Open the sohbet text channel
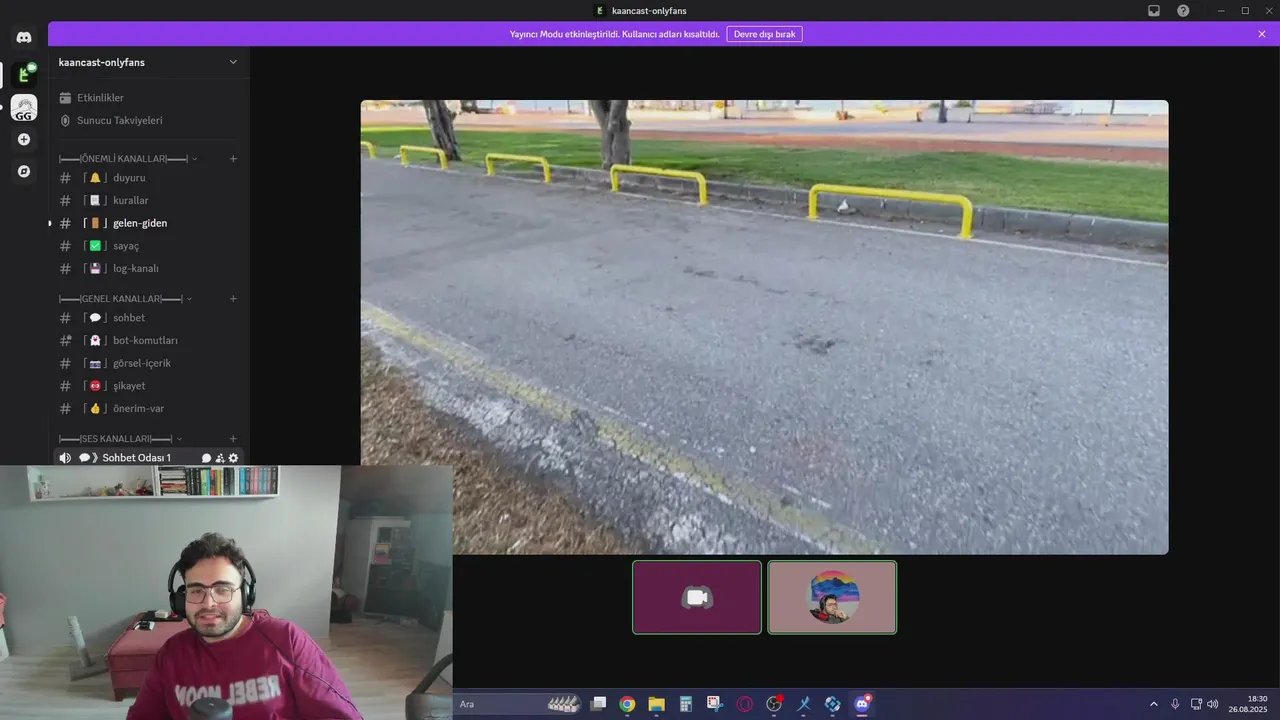The height and width of the screenshot is (720, 1280). click(x=148, y=318)
